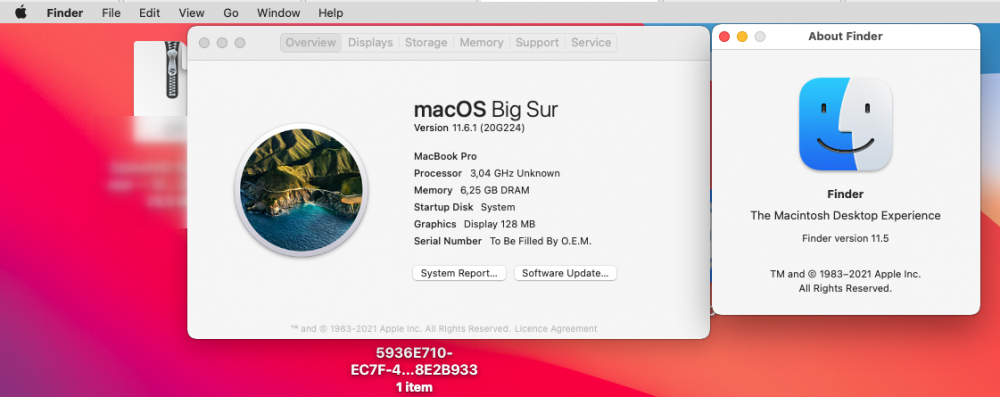1000x397 pixels.
Task: Click the macOS Big Sur title
Action: 486,109
